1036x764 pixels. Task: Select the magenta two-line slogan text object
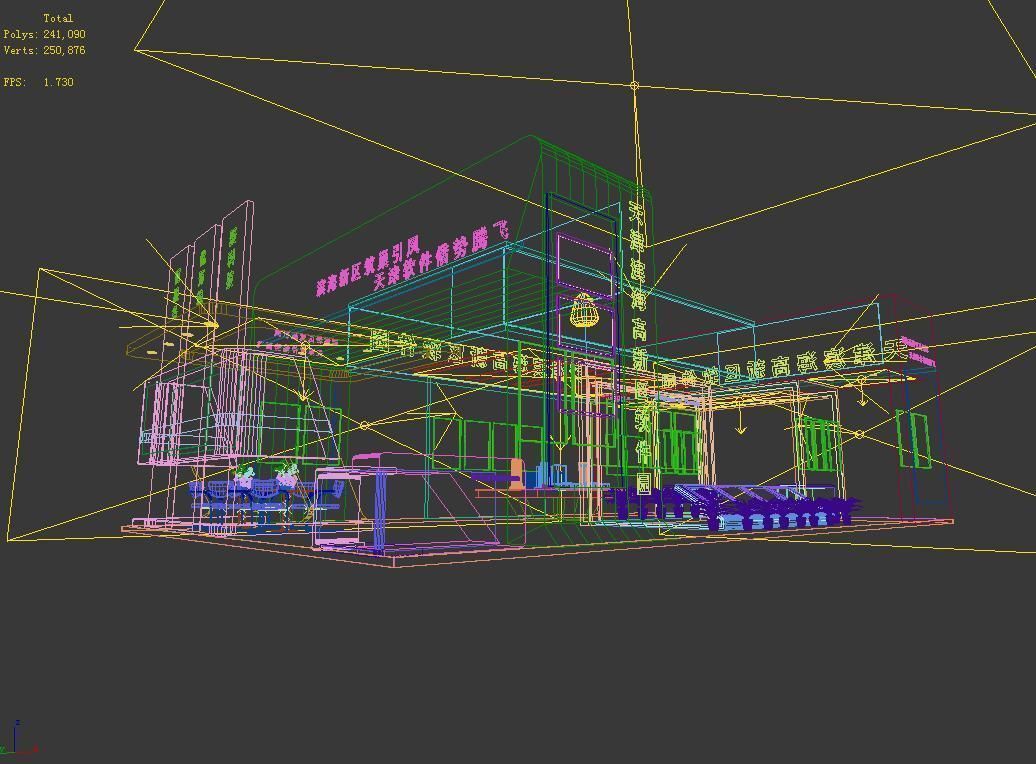click(412, 258)
